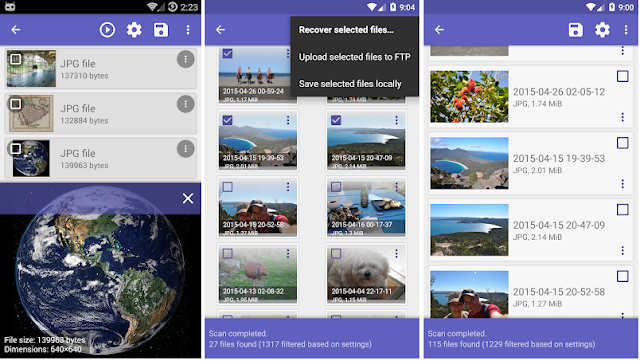Image resolution: width=640 pixels, height=361 pixels.
Task: Open options for 132884 bytes JPG file
Action: tap(185, 104)
